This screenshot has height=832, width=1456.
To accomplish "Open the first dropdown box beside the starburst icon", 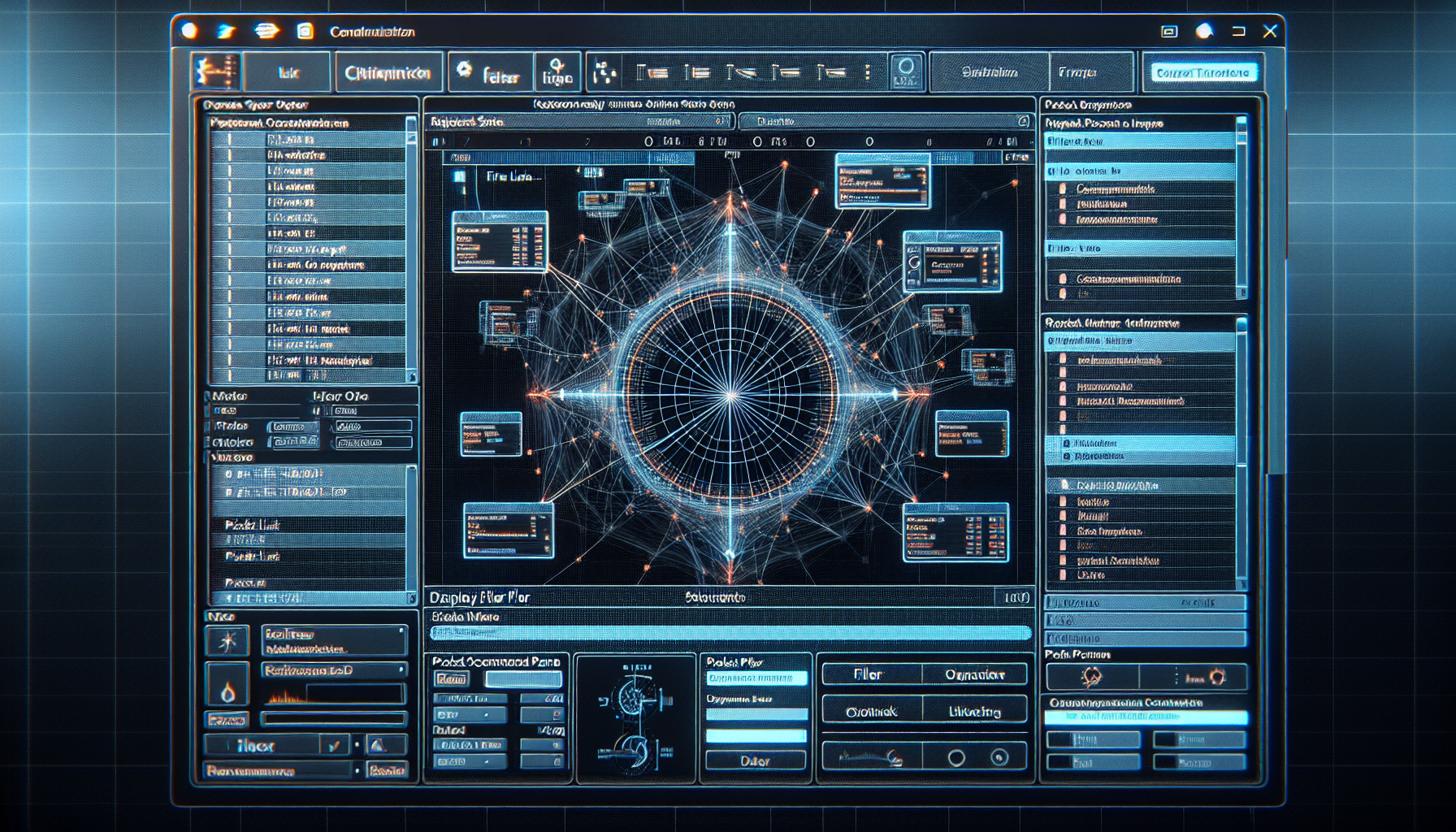I will 334,640.
